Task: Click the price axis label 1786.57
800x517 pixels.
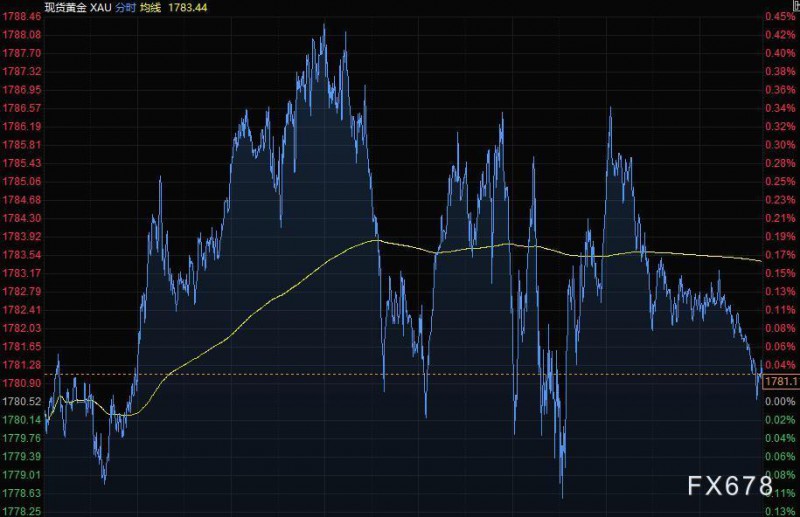Action: point(21,108)
